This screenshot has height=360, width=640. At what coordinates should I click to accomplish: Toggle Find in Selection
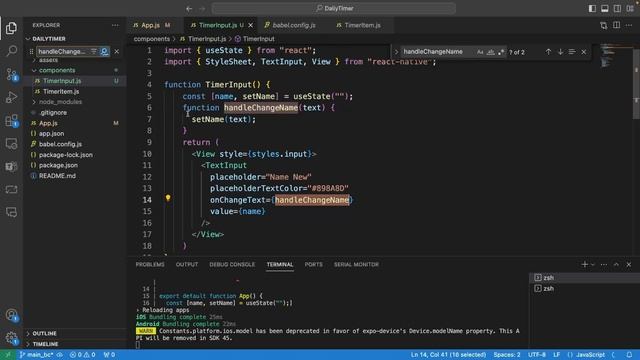tap(572, 52)
